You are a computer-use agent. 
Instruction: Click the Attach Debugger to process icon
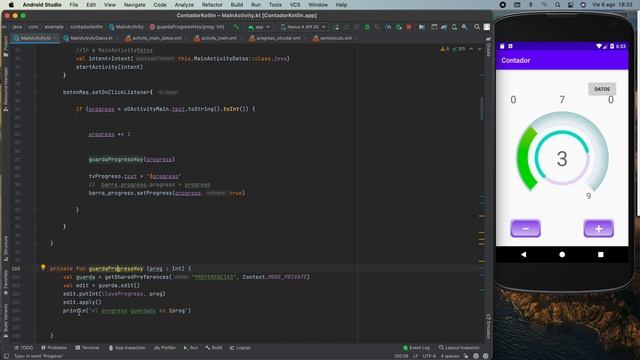399,27
